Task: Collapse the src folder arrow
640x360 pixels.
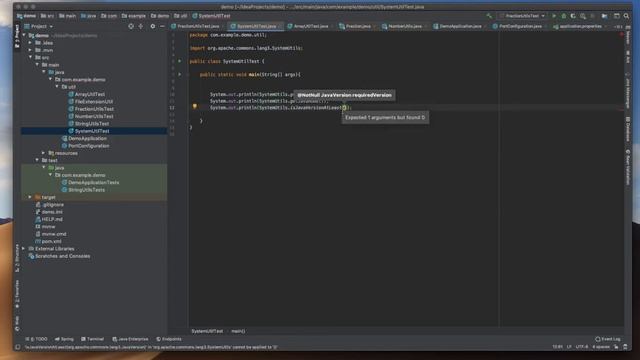Action: tap(30, 58)
